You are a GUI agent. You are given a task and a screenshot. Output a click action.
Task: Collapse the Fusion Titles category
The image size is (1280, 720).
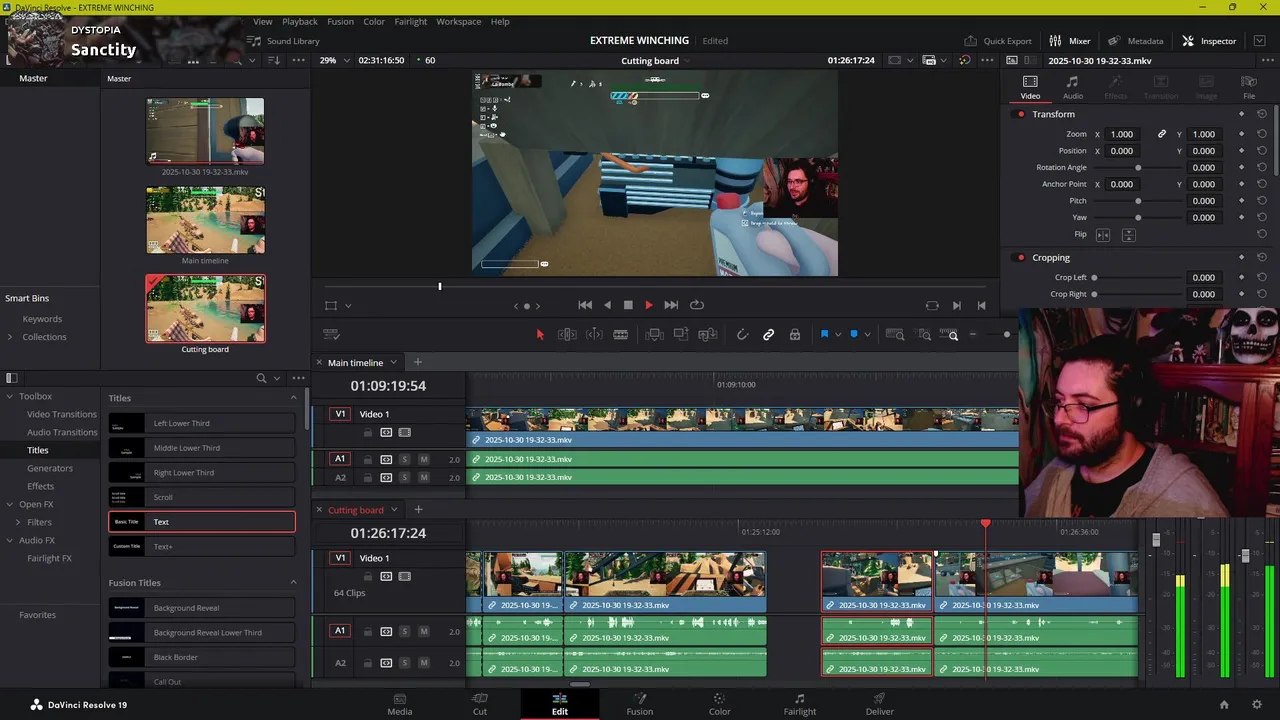[294, 583]
